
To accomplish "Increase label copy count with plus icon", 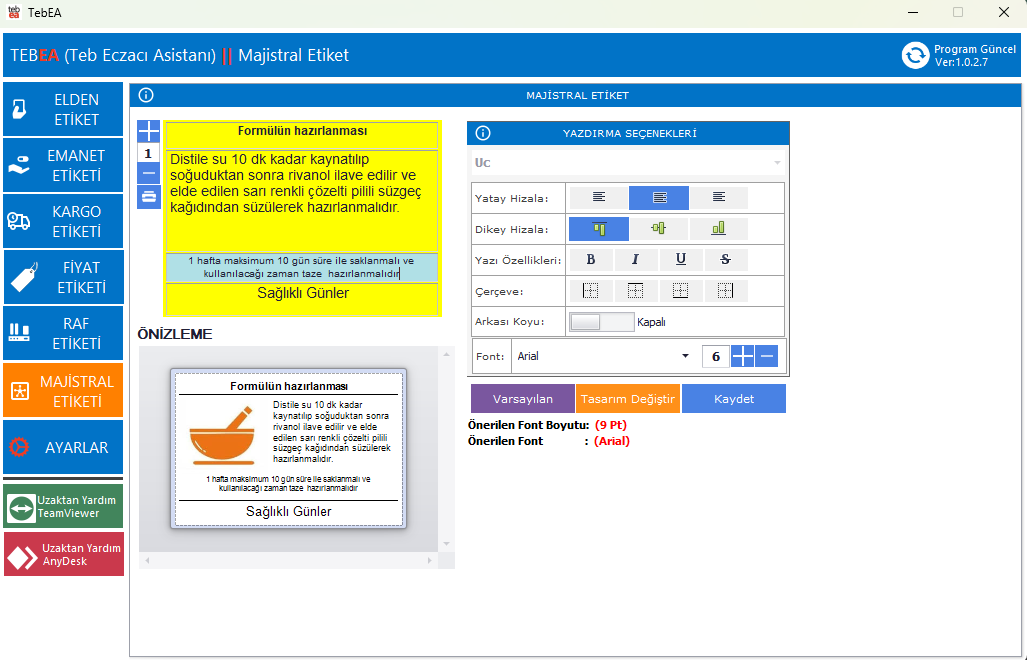I will pyautogui.click(x=148, y=131).
